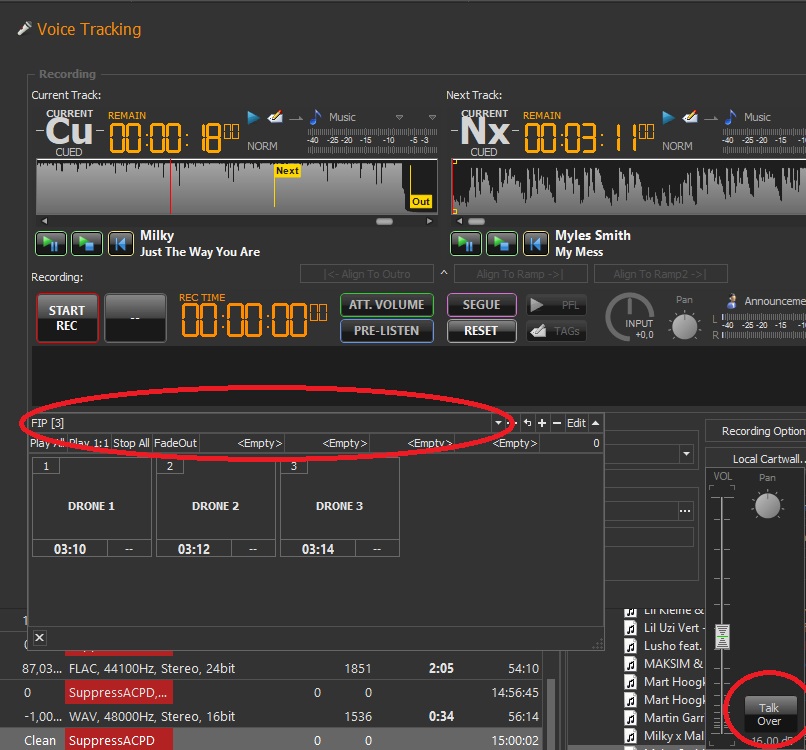806x750 pixels.
Task: Click the blank '--' button beside START REC
Action: point(135,318)
